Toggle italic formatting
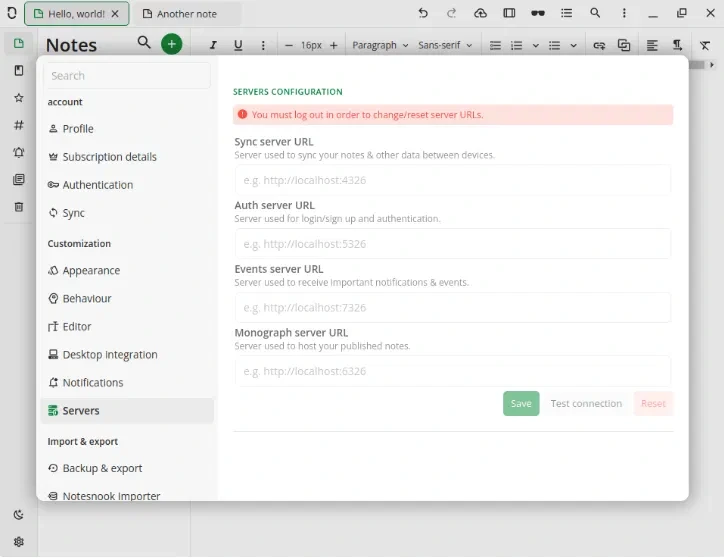Image resolution: width=724 pixels, height=558 pixels. (x=213, y=46)
